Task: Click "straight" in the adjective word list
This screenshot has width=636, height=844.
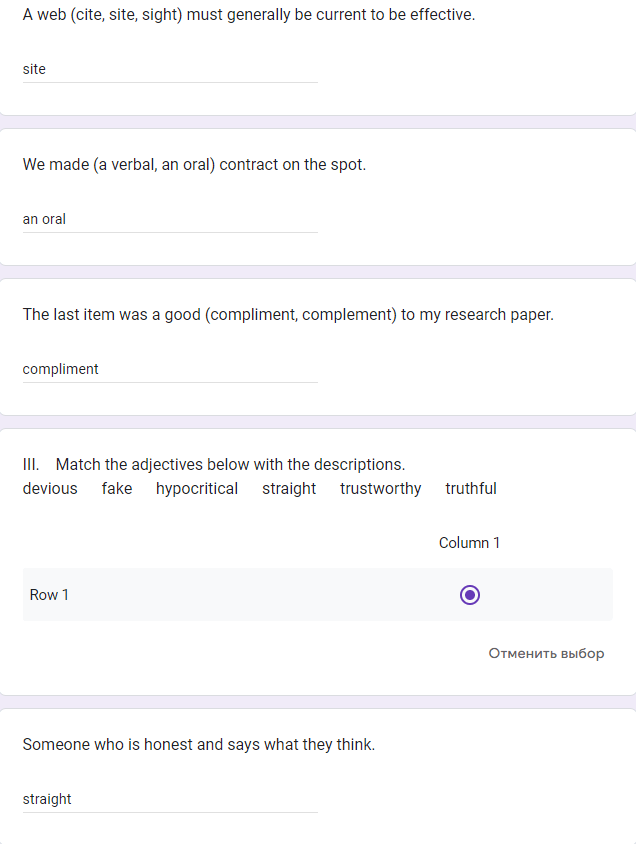Action: tap(289, 489)
